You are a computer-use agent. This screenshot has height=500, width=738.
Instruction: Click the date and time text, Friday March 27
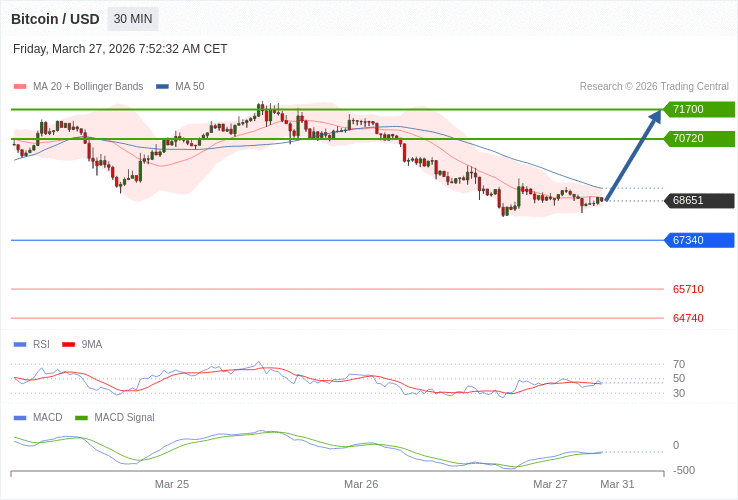(x=120, y=49)
